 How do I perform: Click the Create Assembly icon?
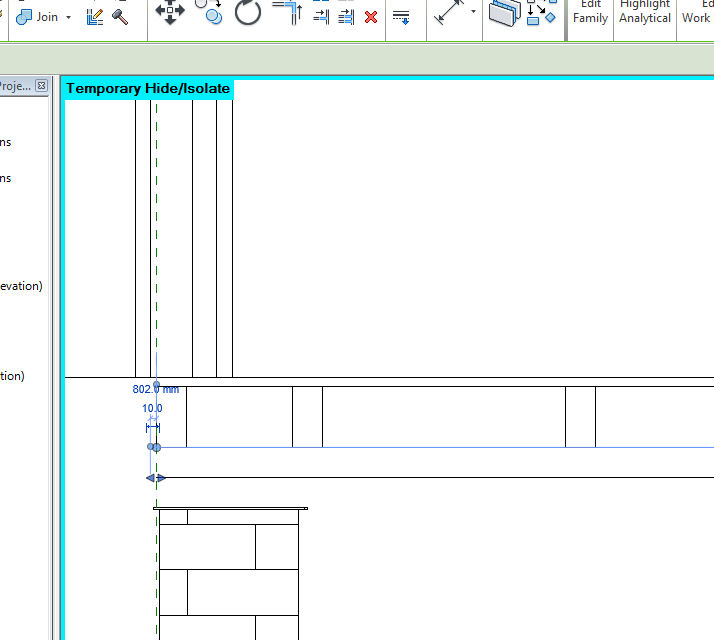click(505, 14)
